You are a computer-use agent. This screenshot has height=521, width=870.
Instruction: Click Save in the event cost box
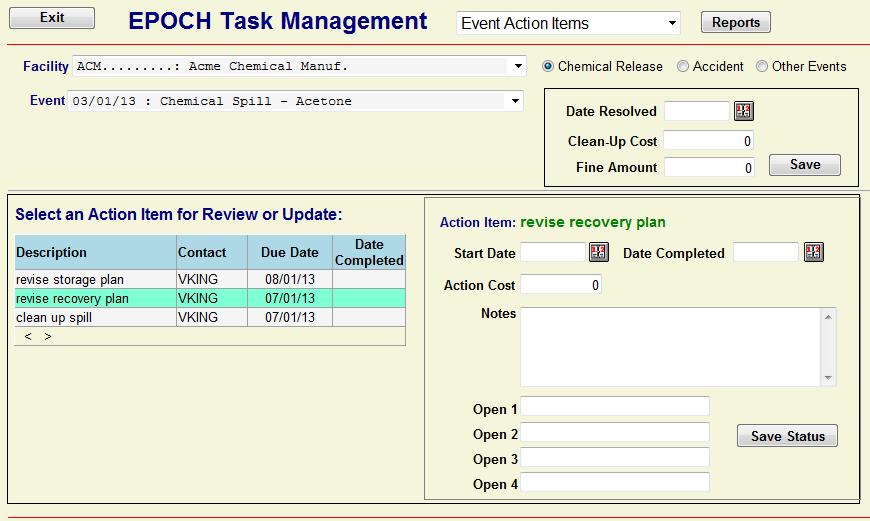805,165
